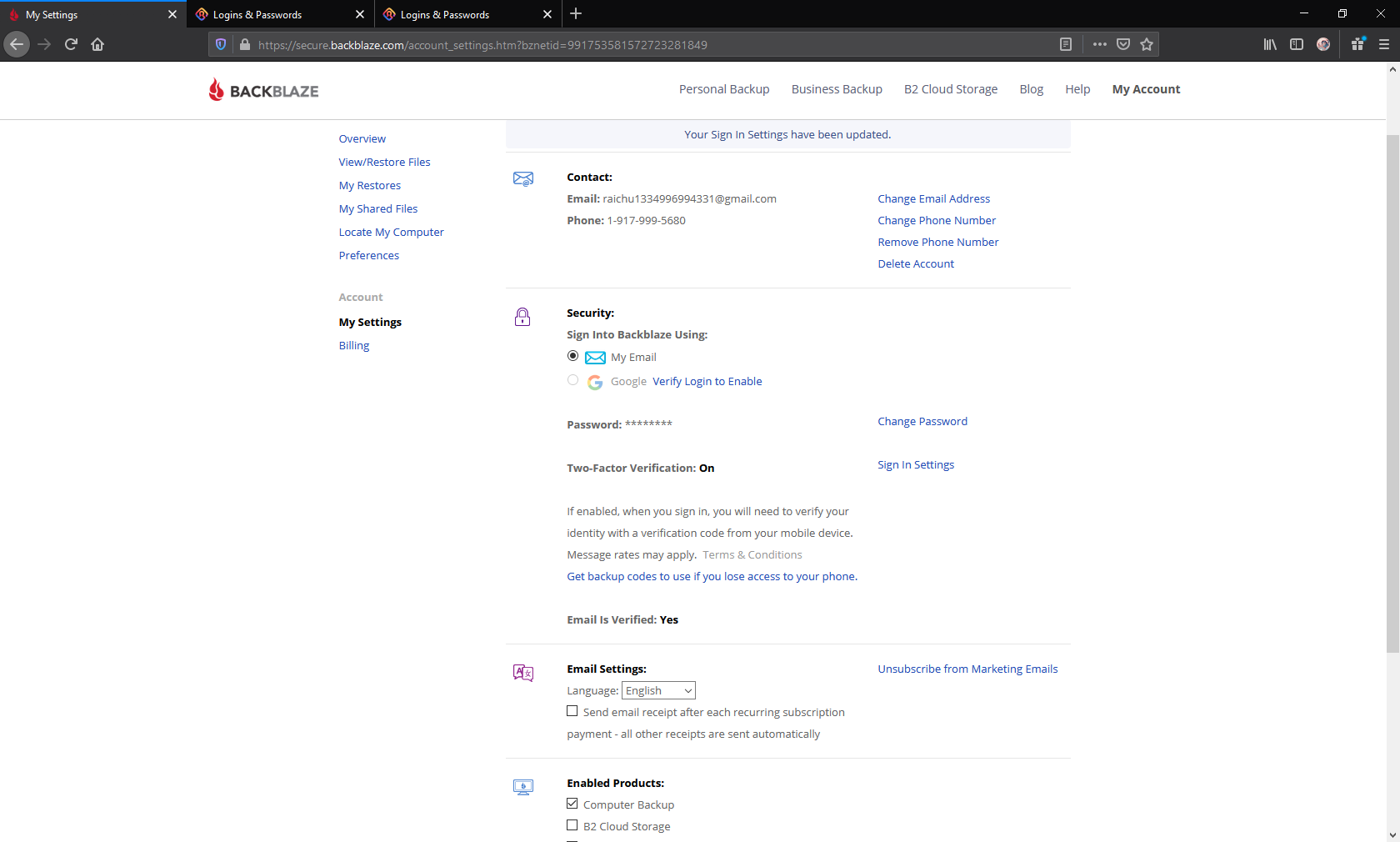
Task: Click the browser forward arrow
Action: [44, 44]
